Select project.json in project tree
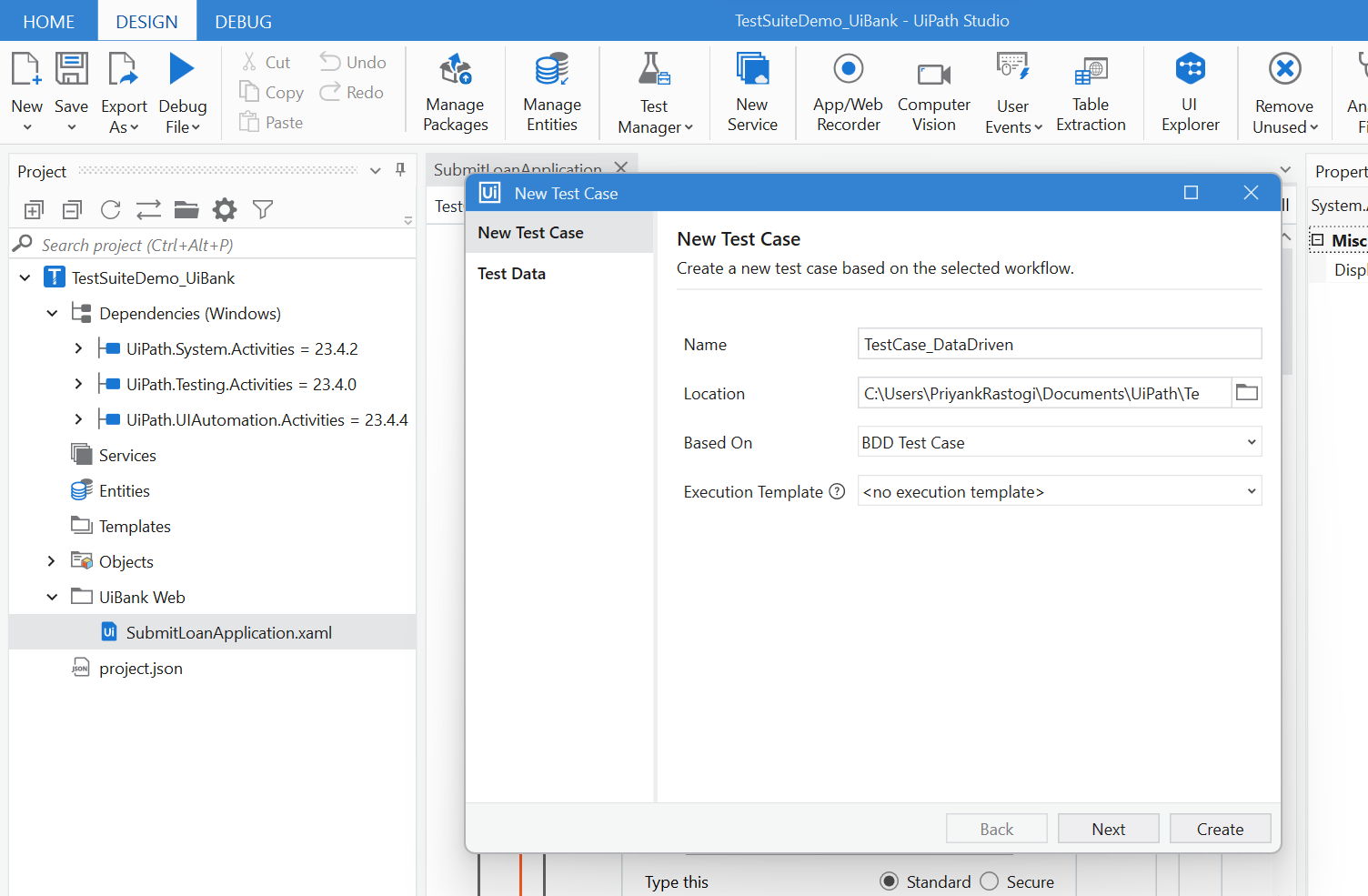Viewport: 1368px width, 896px height. pyautogui.click(x=127, y=668)
